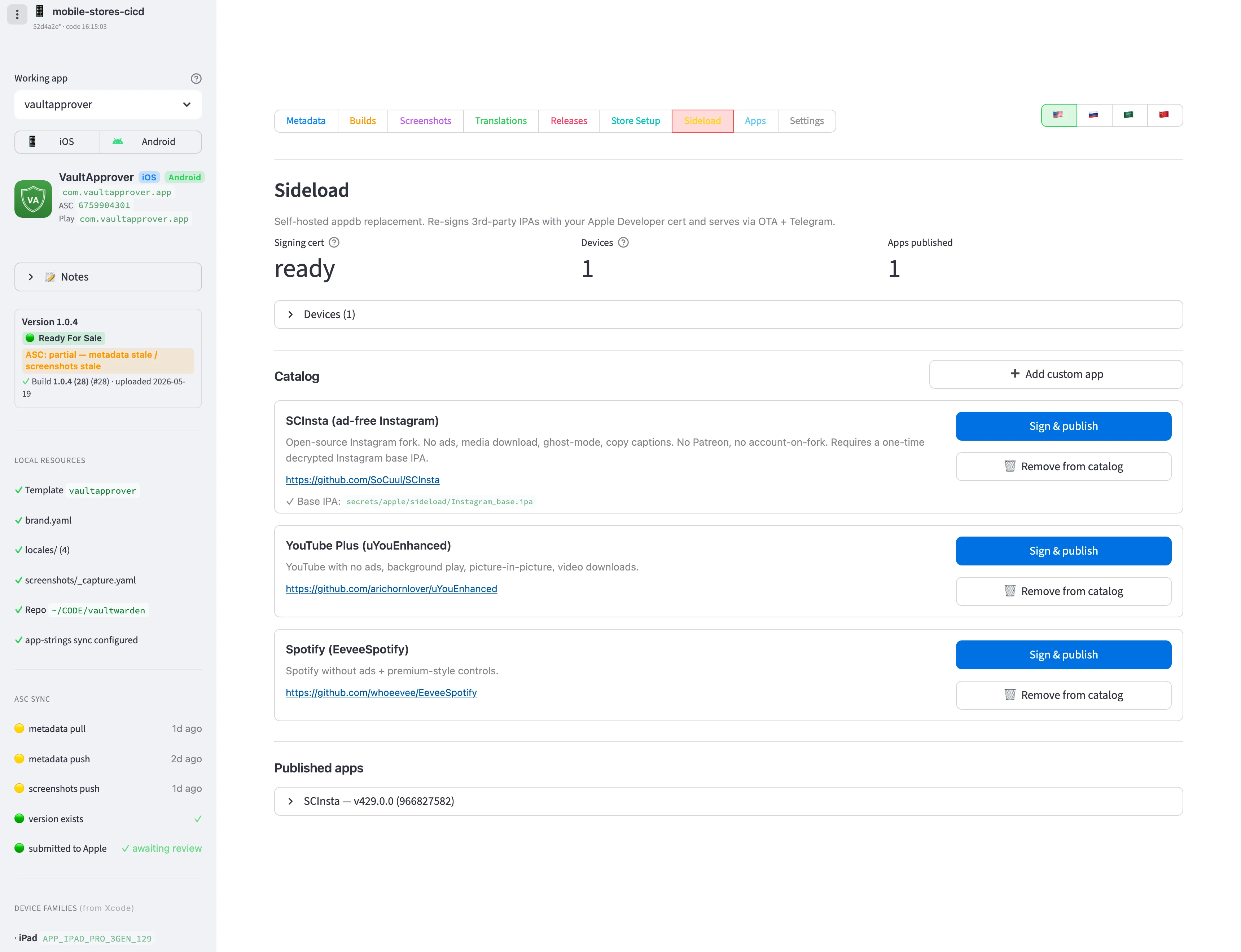Remove Spotify (EeveeSpotify) from catalog
1241x952 pixels.
[x=1063, y=695]
